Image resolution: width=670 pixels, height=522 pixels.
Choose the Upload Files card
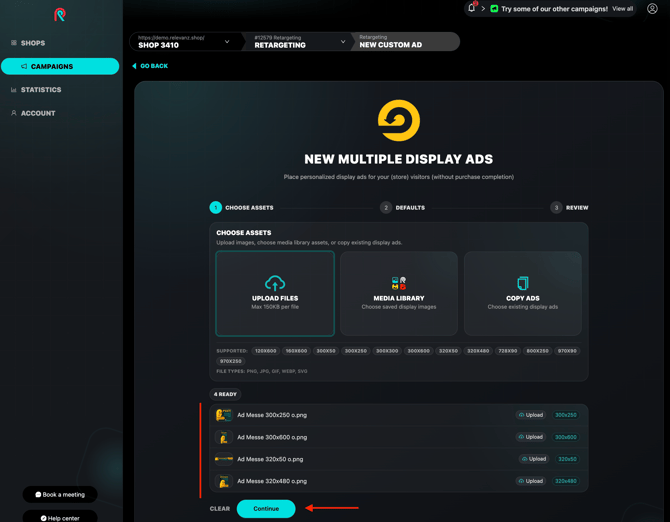275,293
